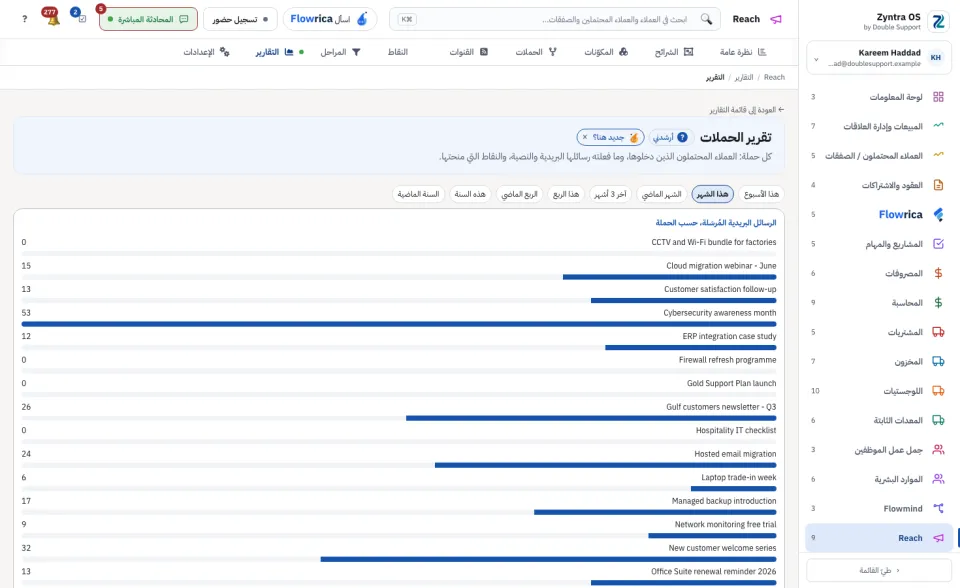Image resolution: width=960 pixels, height=588 pixels.
Task: Select the هذا الربع date range
Action: [566, 194]
